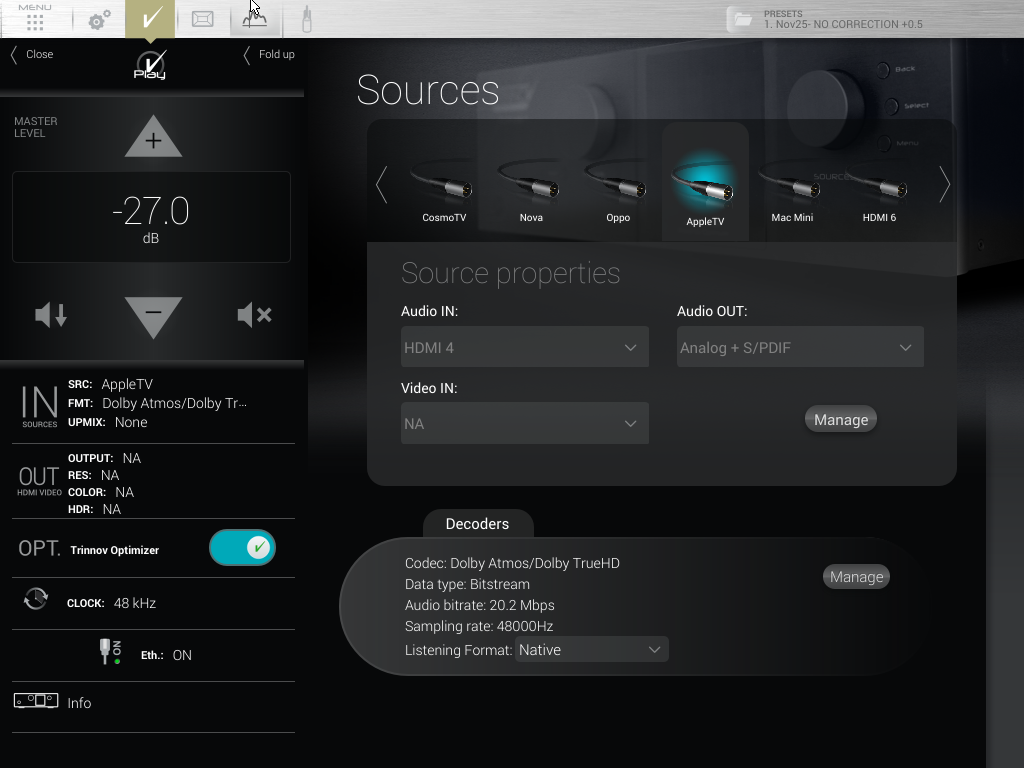
Task: Click 'Sampling rate: 48000Hz' text
Action: coord(479,626)
